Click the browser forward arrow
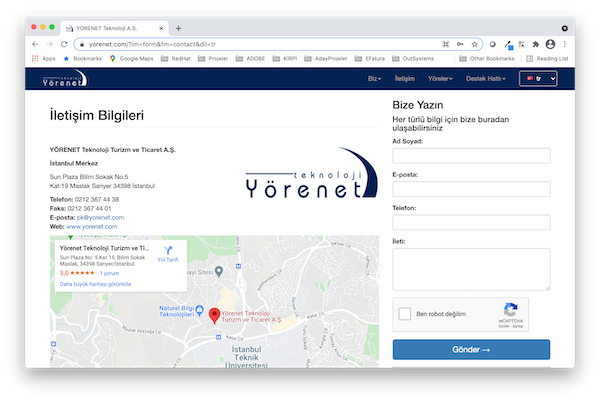The height and width of the screenshot is (401, 600). [49, 44]
